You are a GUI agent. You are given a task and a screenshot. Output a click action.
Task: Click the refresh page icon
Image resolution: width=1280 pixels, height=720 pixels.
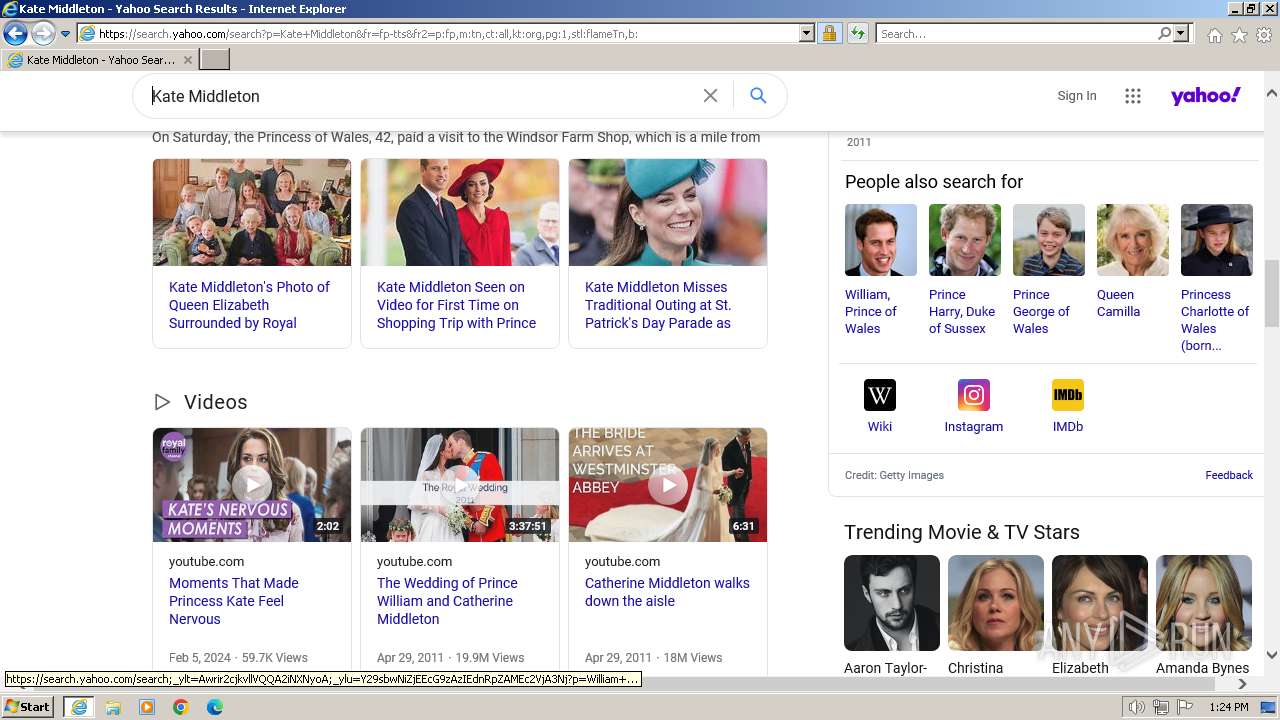coord(857,34)
